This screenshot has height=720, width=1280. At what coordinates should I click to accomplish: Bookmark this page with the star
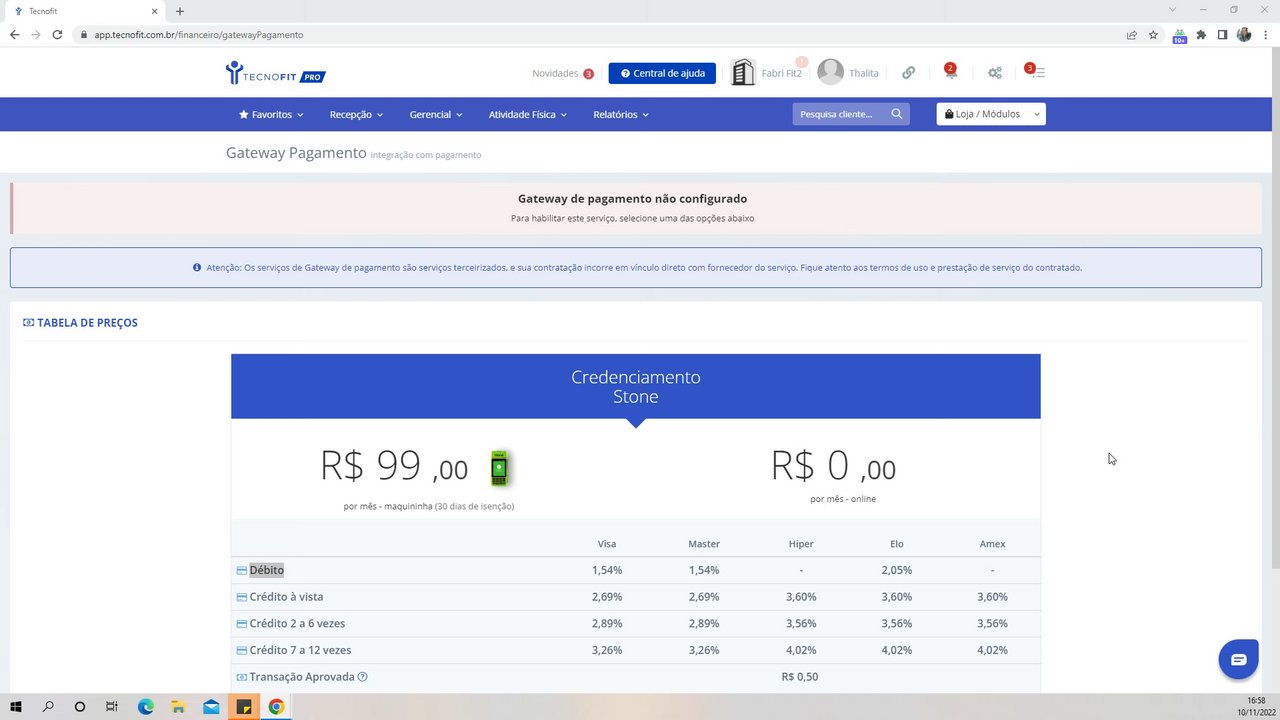pyautogui.click(x=1153, y=34)
